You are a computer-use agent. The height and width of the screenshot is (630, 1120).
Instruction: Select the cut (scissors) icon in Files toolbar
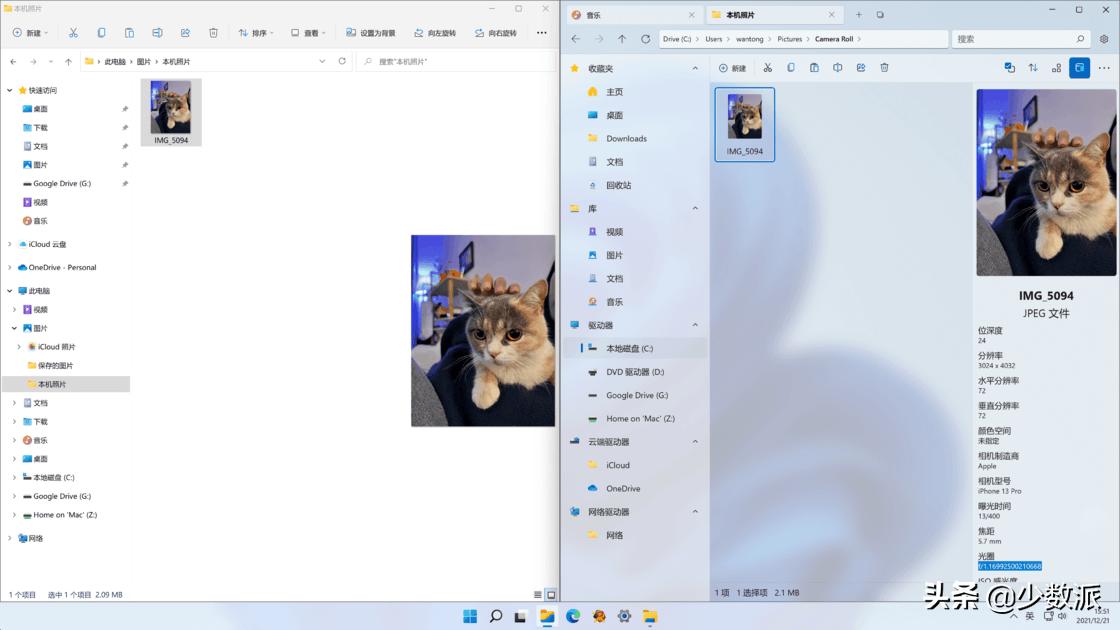tap(769, 67)
